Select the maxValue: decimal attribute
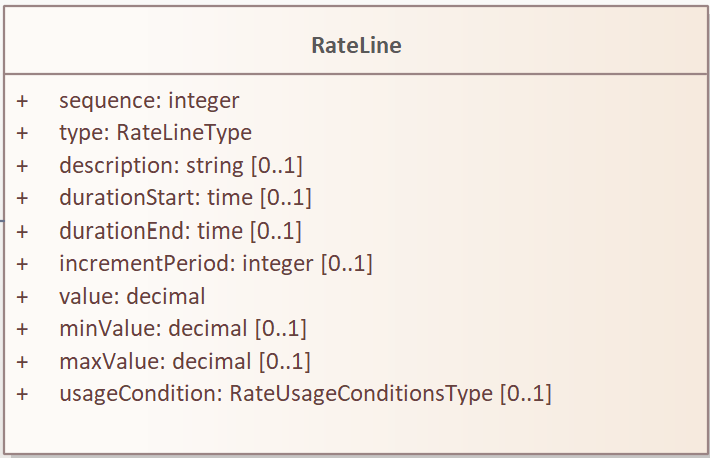Image resolution: width=710 pixels, height=458 pixels. [185, 360]
